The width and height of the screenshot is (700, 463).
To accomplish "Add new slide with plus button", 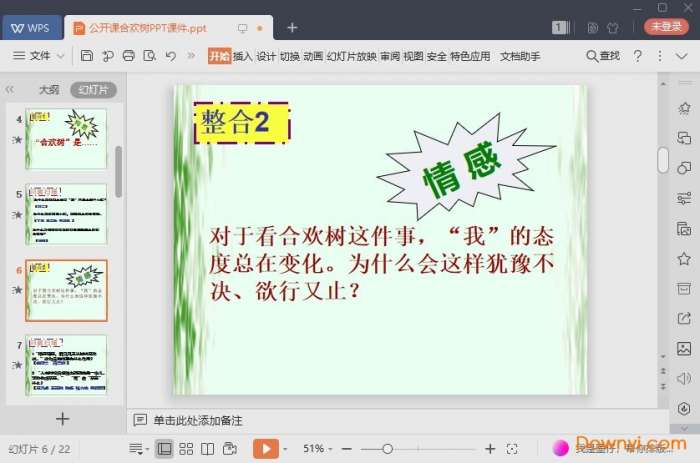I will coord(62,418).
